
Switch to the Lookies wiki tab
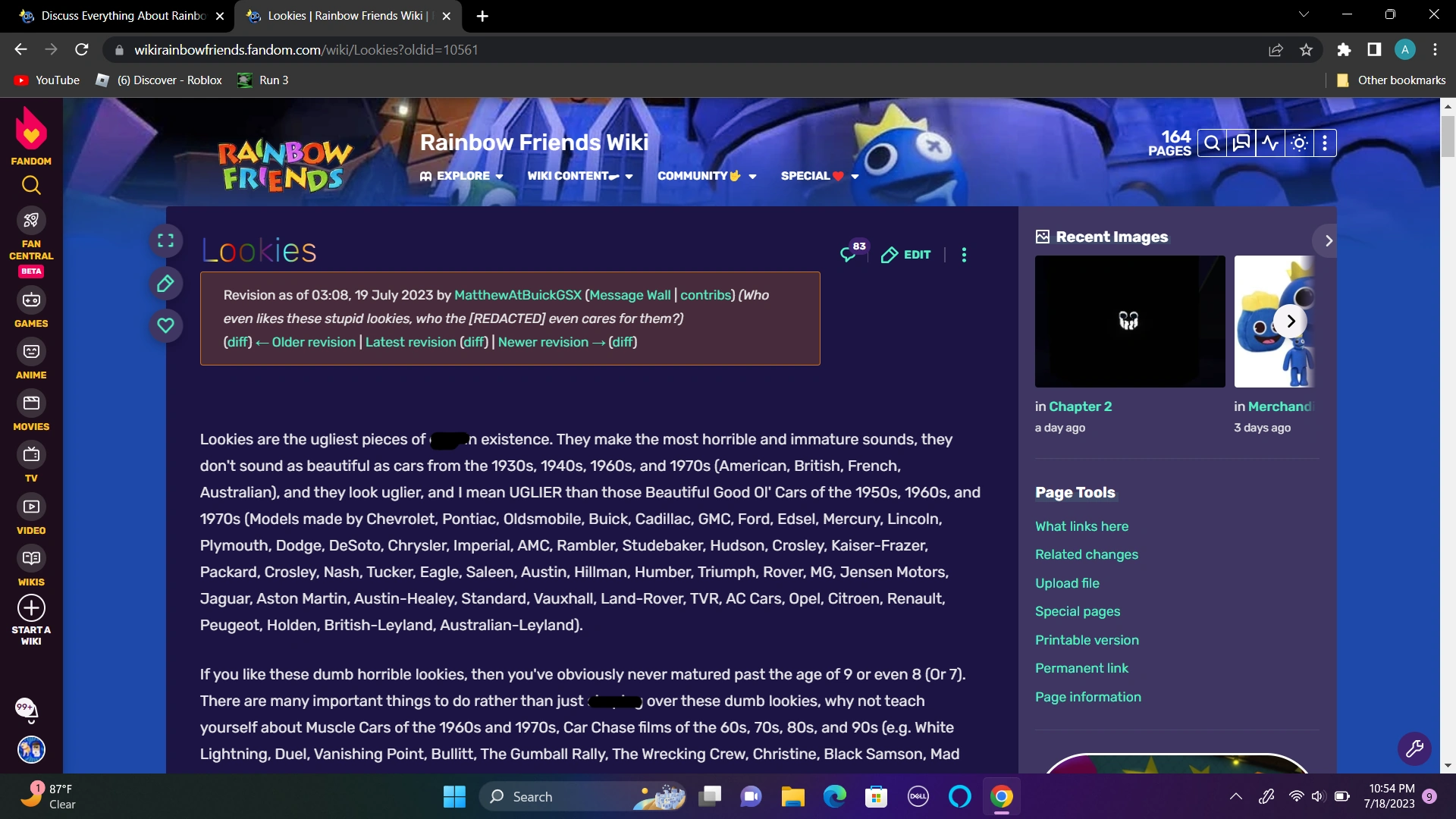click(x=341, y=15)
